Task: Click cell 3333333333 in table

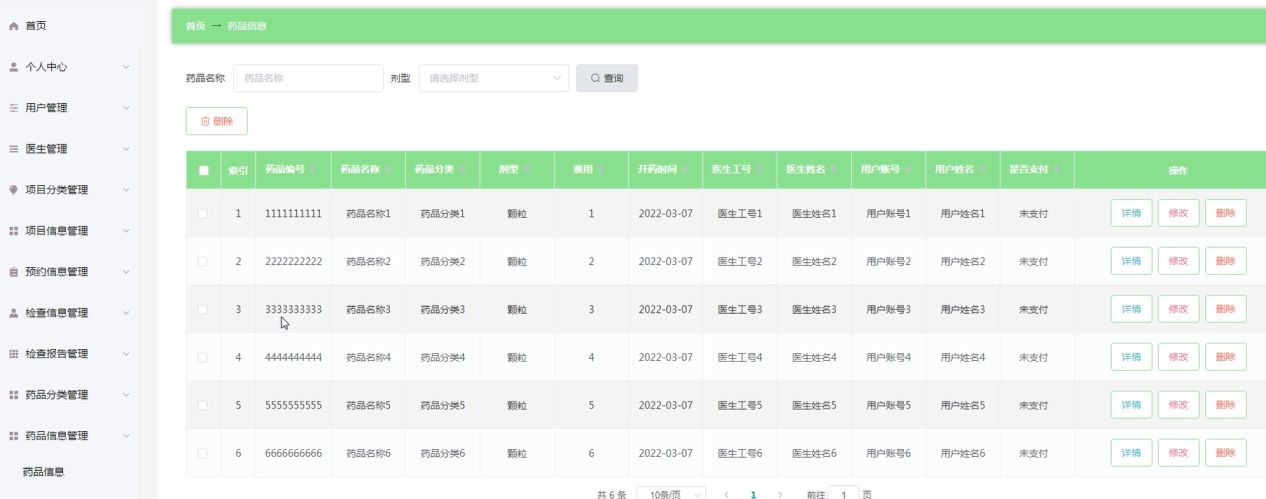Action: [294, 310]
